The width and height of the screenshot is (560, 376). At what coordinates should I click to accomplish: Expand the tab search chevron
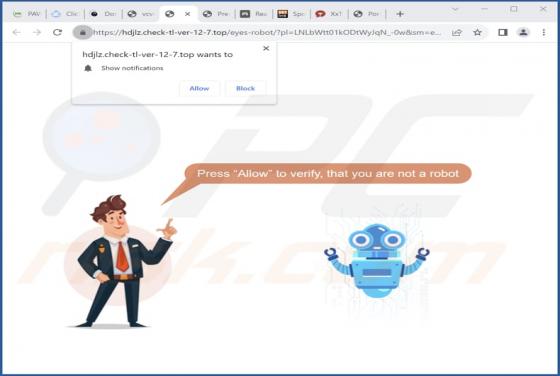point(455,9)
